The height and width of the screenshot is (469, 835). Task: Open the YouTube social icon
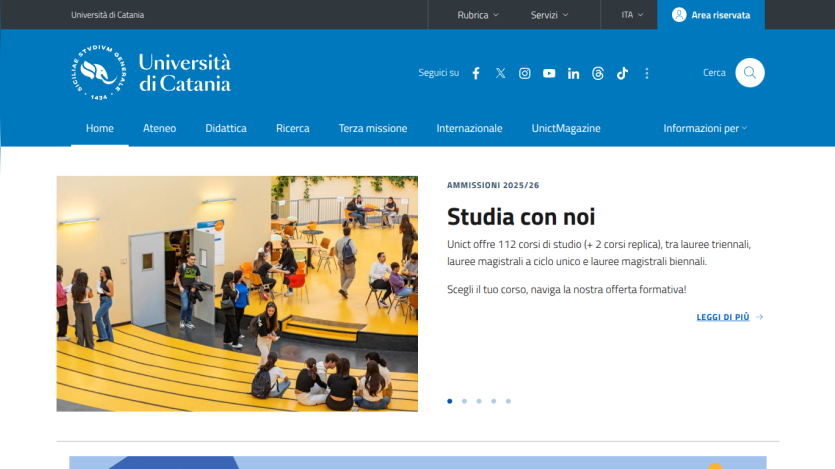tap(549, 73)
